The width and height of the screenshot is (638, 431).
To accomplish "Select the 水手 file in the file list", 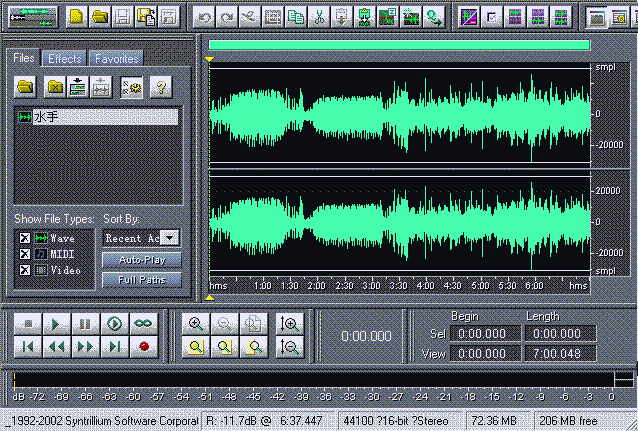I will click(x=98, y=117).
